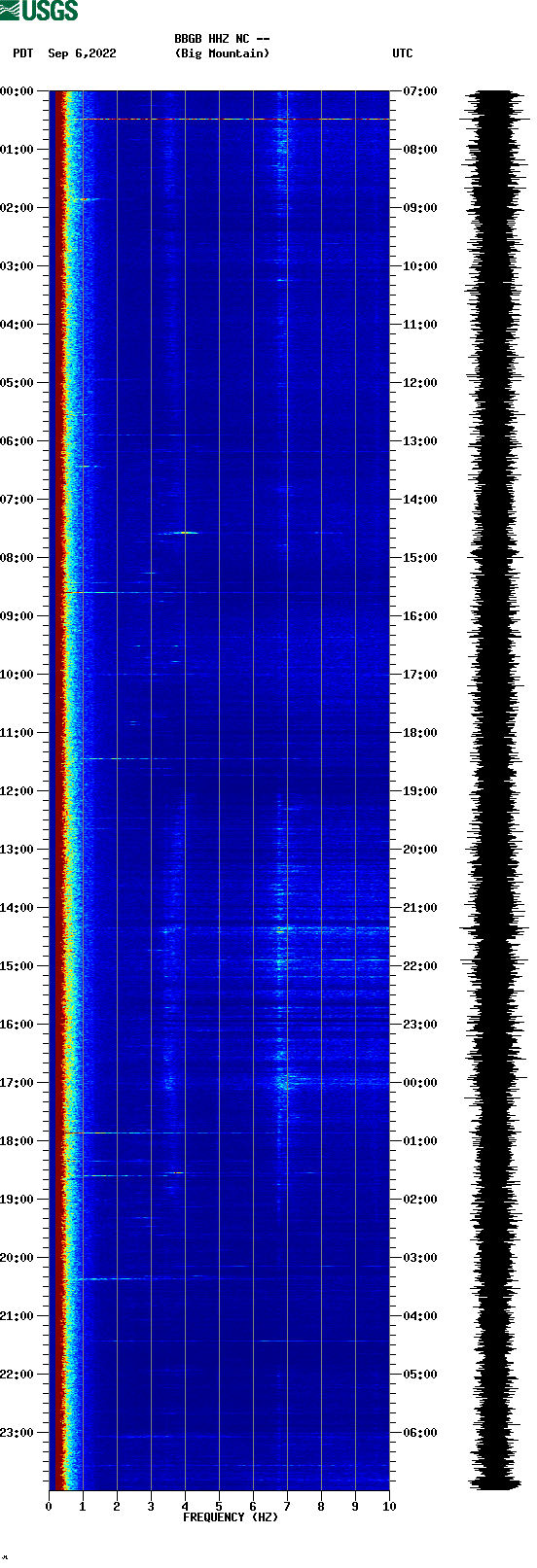Viewport: 537px width, 1568px height.
Task: Click frequency axis tick label '6'
Action: [x=253, y=1507]
